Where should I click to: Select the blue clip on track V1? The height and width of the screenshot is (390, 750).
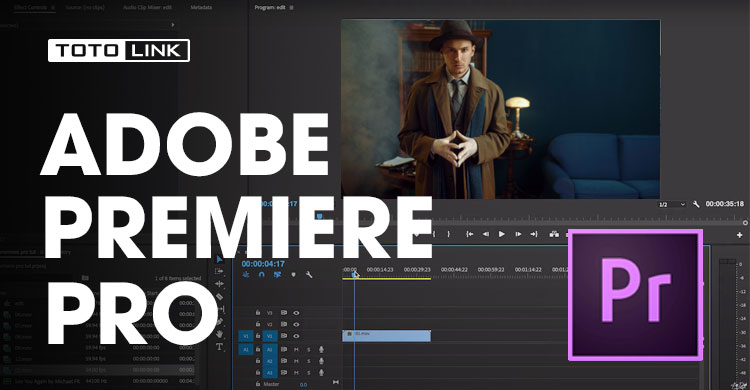coord(386,336)
